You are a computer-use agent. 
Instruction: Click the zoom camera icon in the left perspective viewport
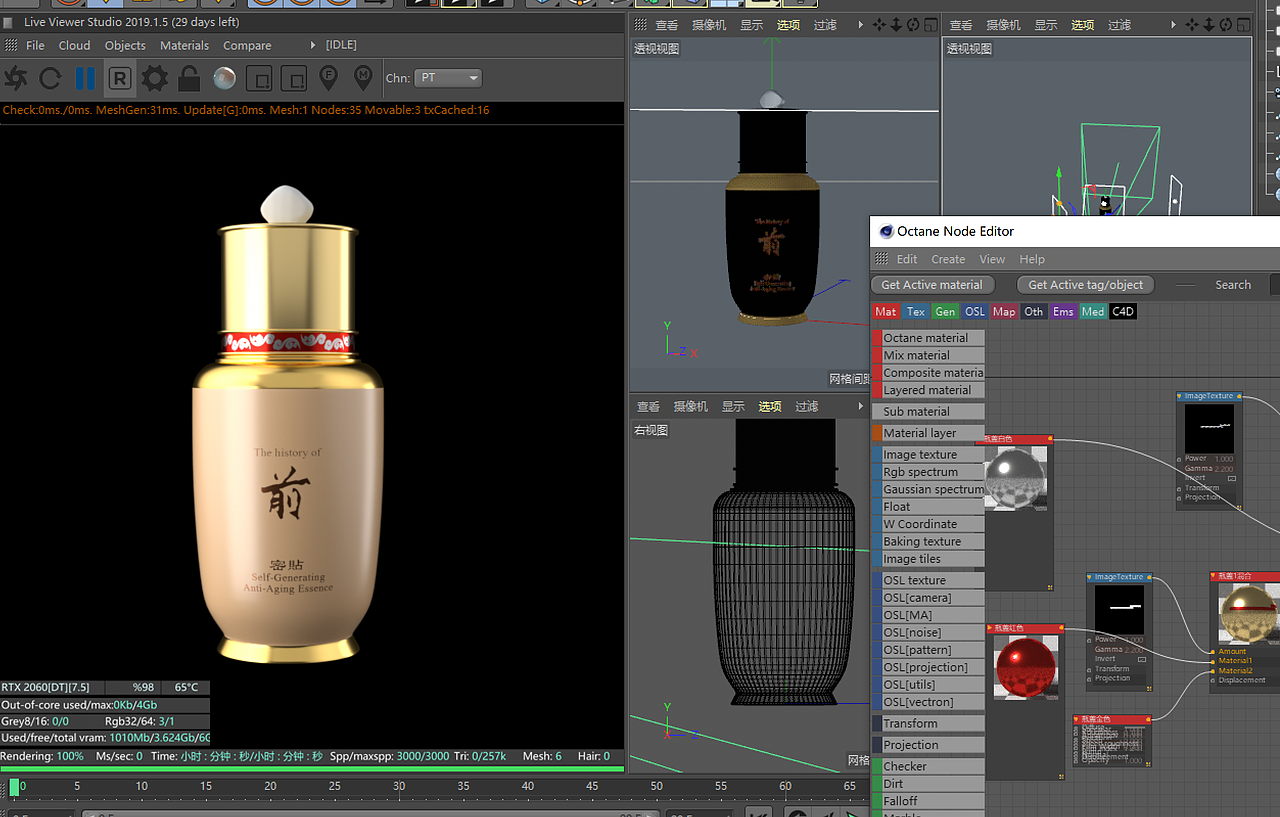click(896, 25)
